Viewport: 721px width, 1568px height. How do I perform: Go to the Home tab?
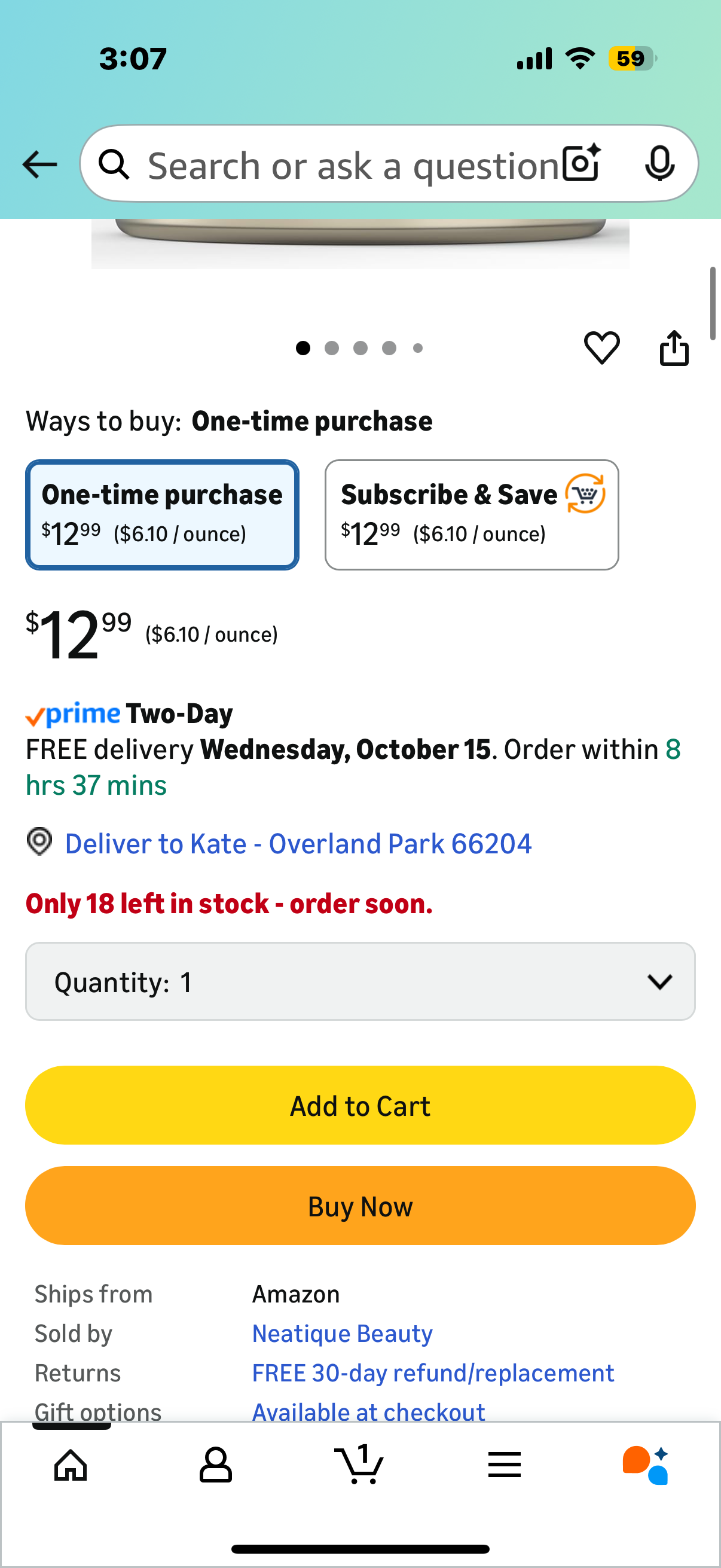[x=71, y=1465]
